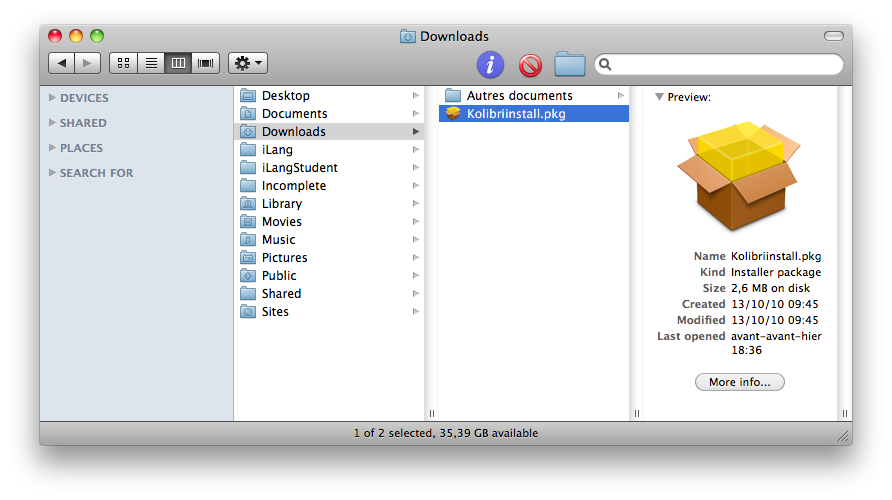Click the More info... button
Image resolution: width=892 pixels, height=500 pixels.
click(740, 382)
